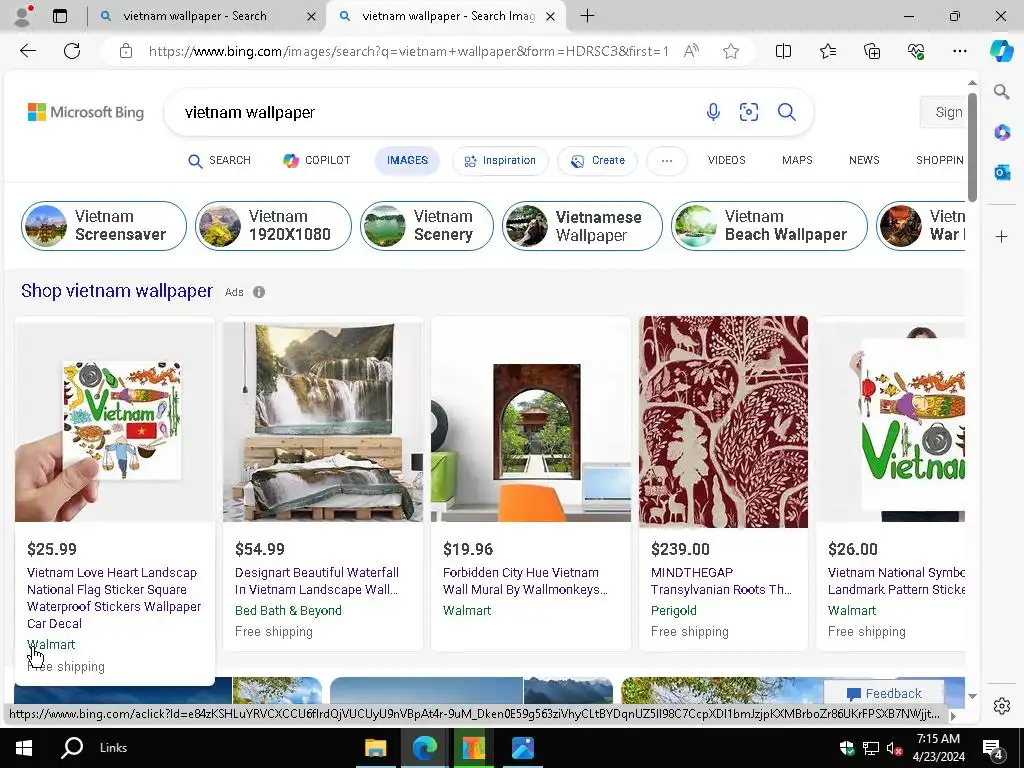Open Vietnam Love Heart sticker image
Viewport: 1024px width, 768px height.
tap(115, 420)
